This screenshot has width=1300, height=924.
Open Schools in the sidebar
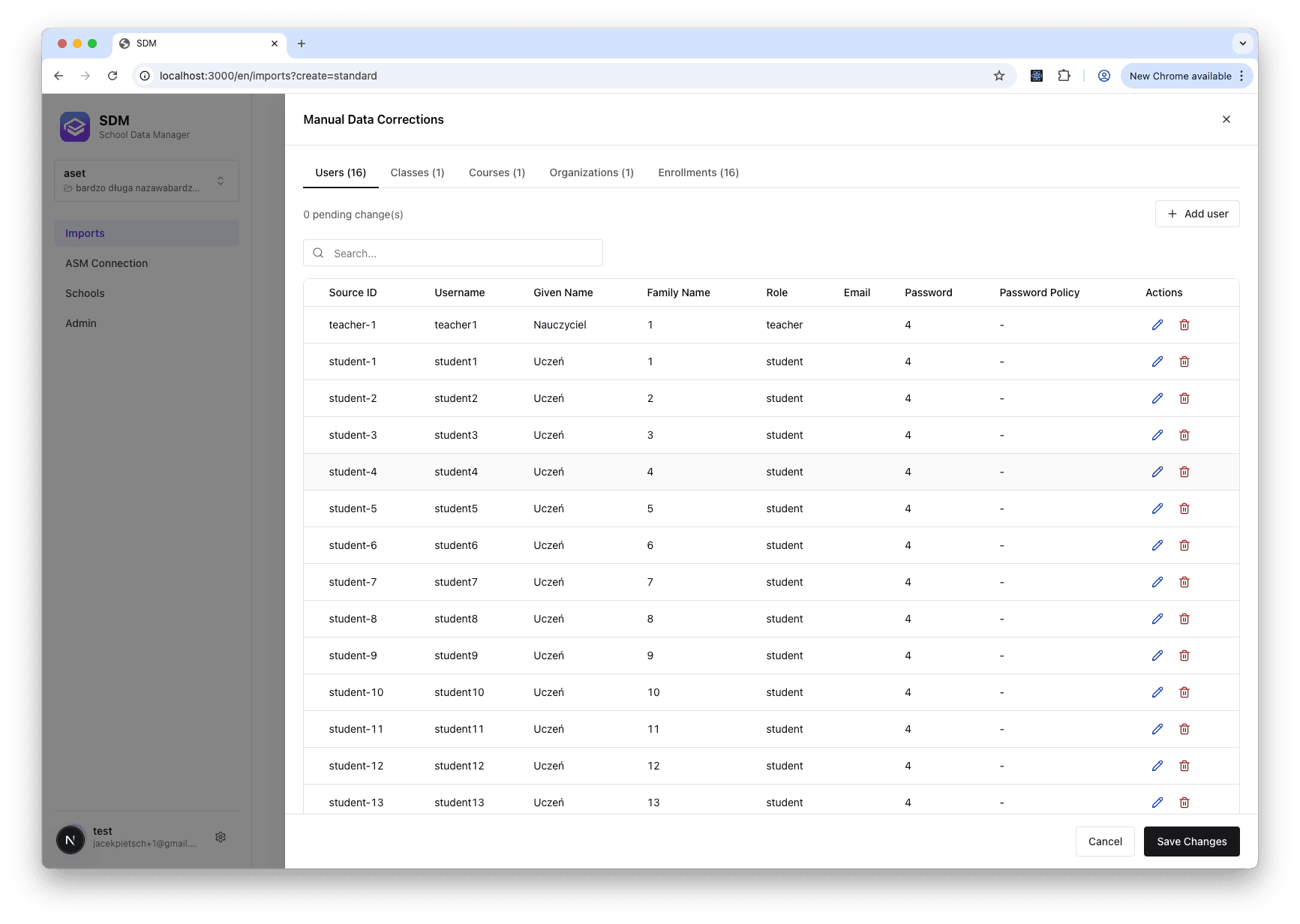click(x=146, y=293)
